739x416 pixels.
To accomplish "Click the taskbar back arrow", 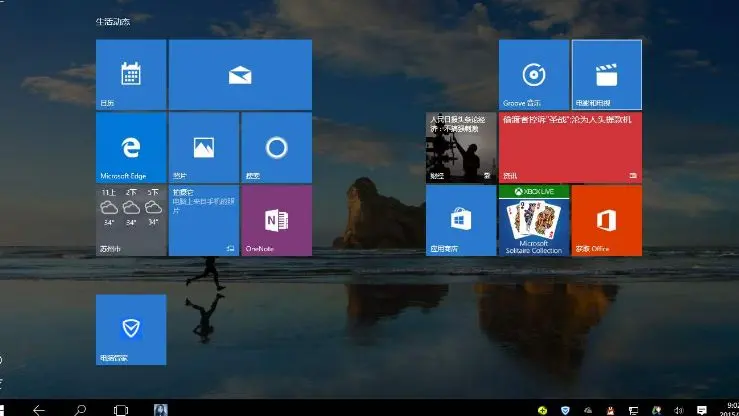I will (39, 410).
